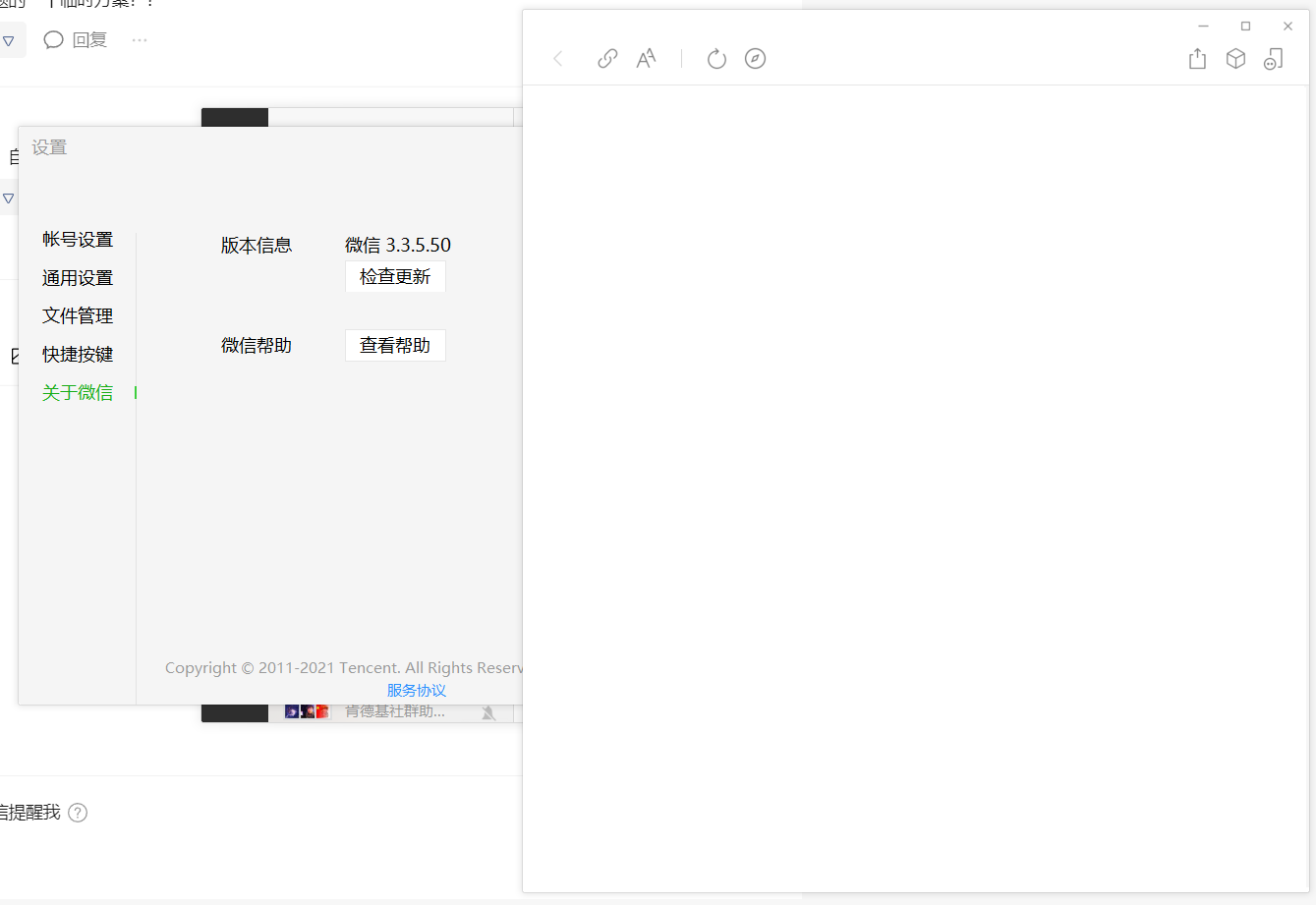Open the floating window icon in browser toolbar
The height and width of the screenshot is (905, 1316).
1274,59
